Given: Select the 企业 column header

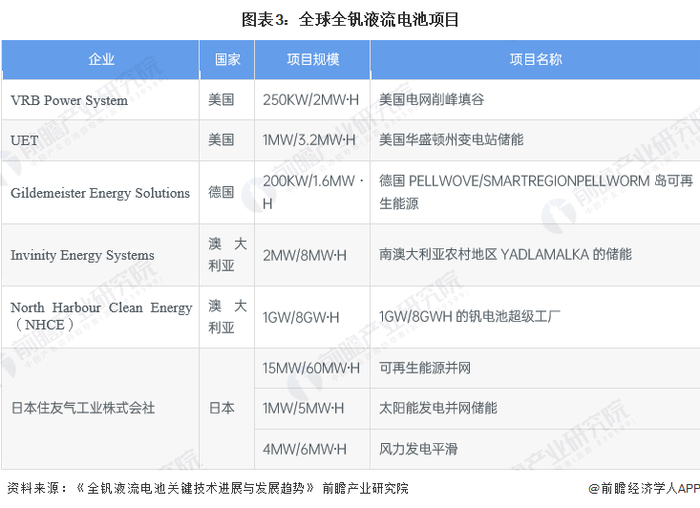Looking at the screenshot, I should click(101, 59).
